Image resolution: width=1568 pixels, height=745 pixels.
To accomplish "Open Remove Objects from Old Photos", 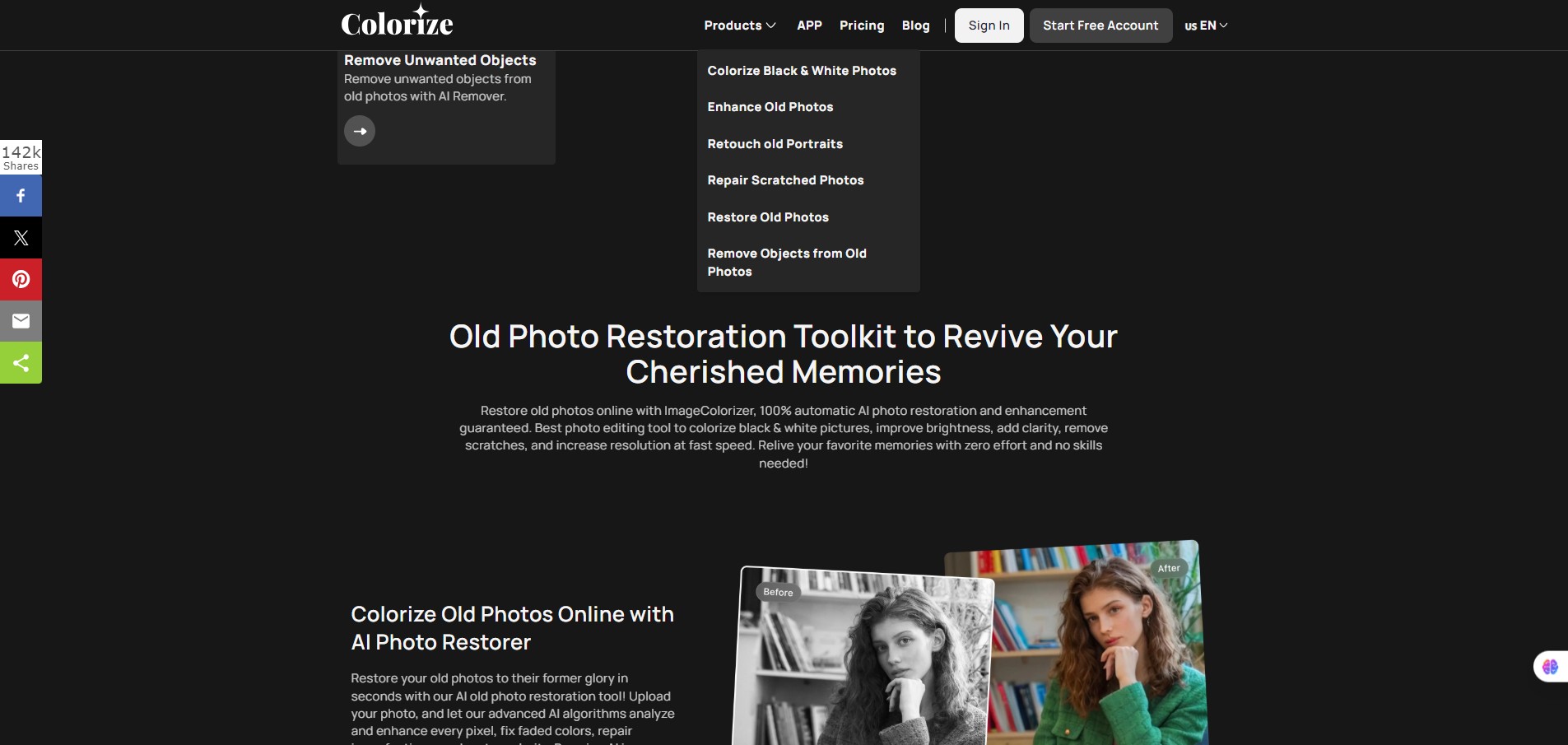I will point(787,262).
